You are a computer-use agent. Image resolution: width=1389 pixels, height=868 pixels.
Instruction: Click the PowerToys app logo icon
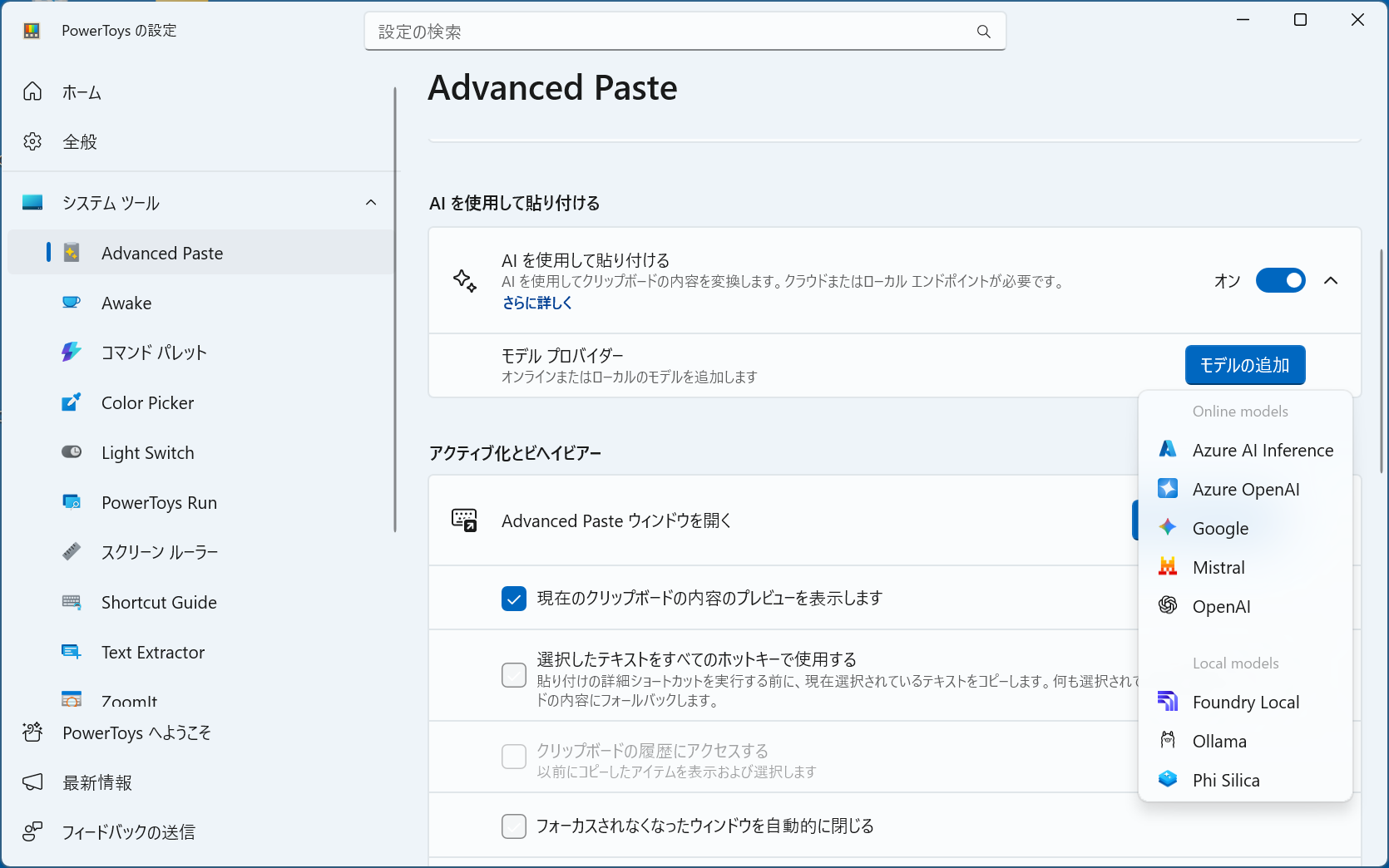point(32,31)
